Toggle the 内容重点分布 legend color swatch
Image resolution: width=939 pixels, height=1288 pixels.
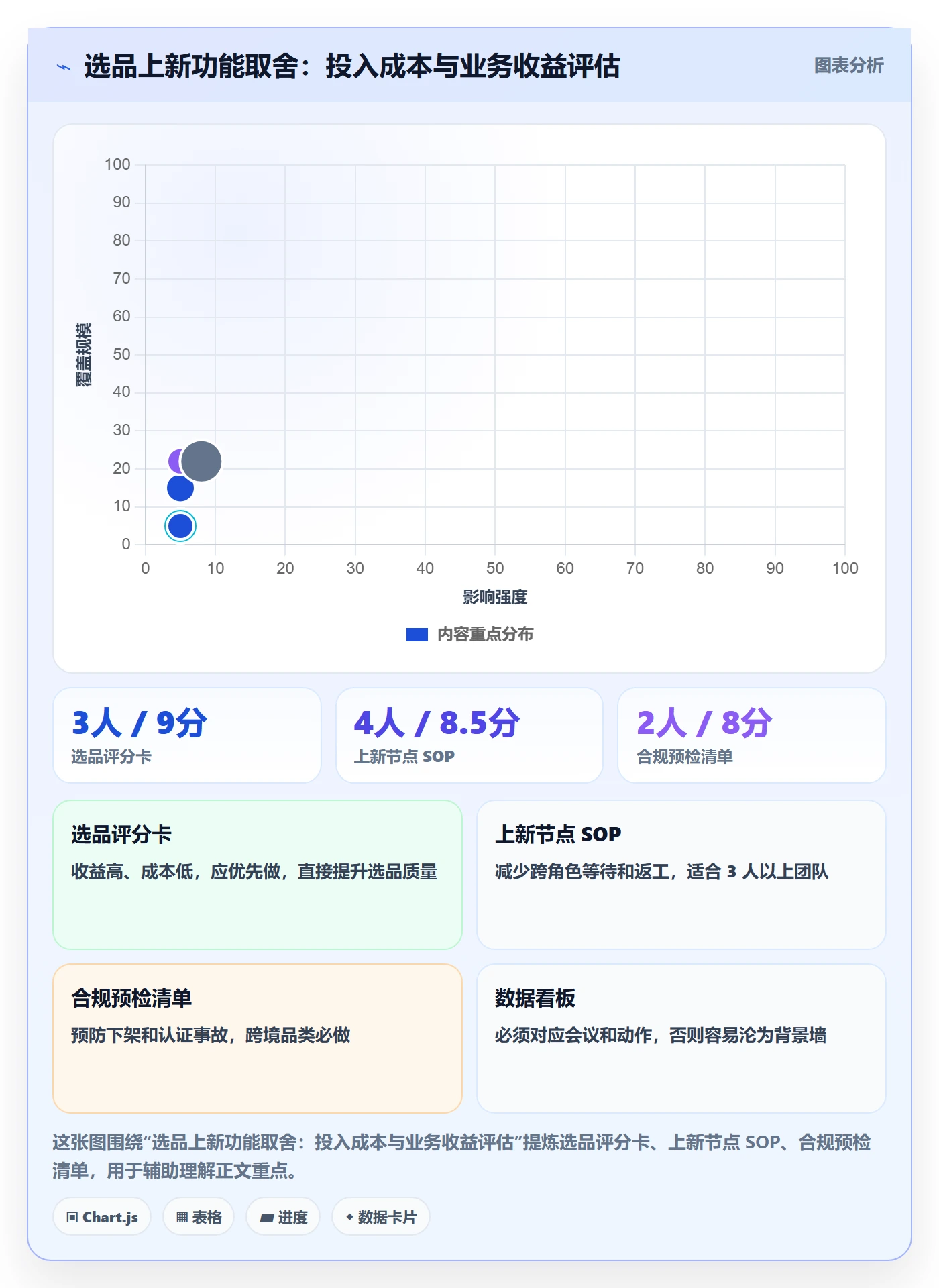pos(417,635)
